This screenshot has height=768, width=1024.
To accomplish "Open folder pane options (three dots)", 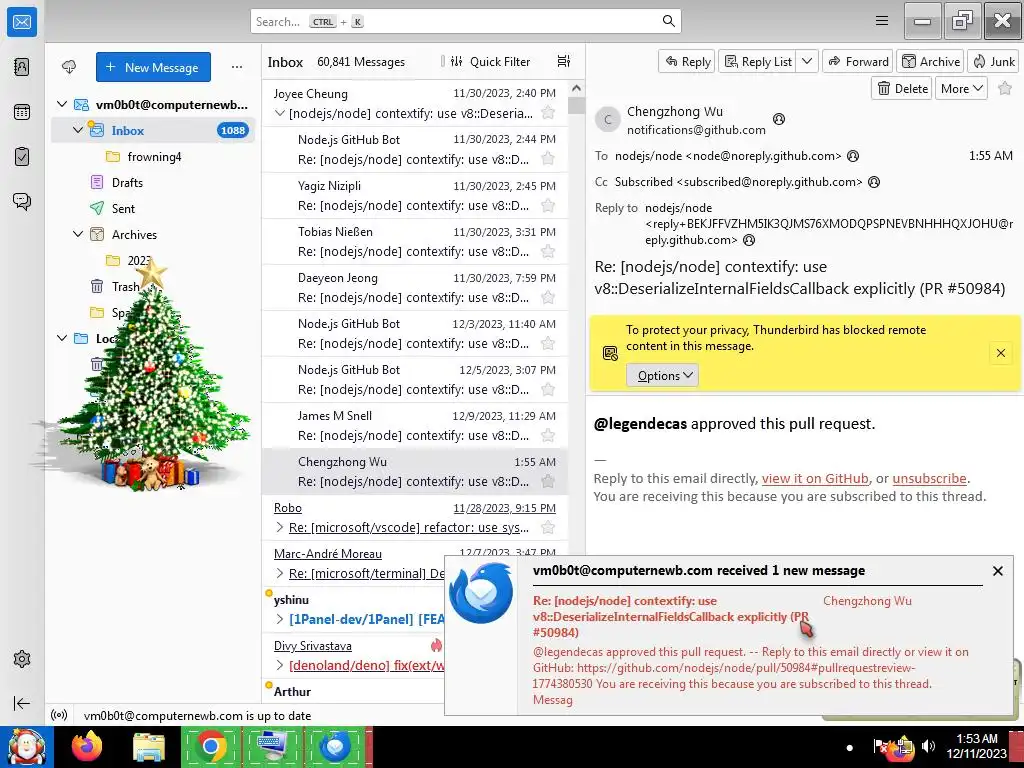I will coord(237,67).
